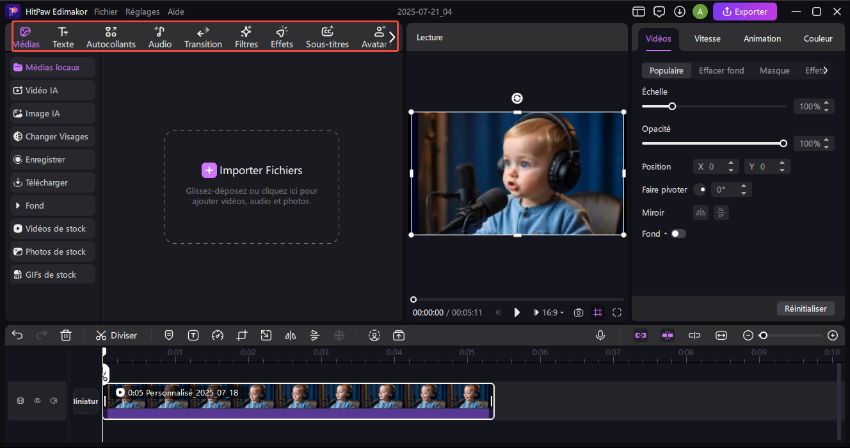The image size is (850, 448).
Task: Open Changer Visages in the sidebar
Action: (x=52, y=137)
